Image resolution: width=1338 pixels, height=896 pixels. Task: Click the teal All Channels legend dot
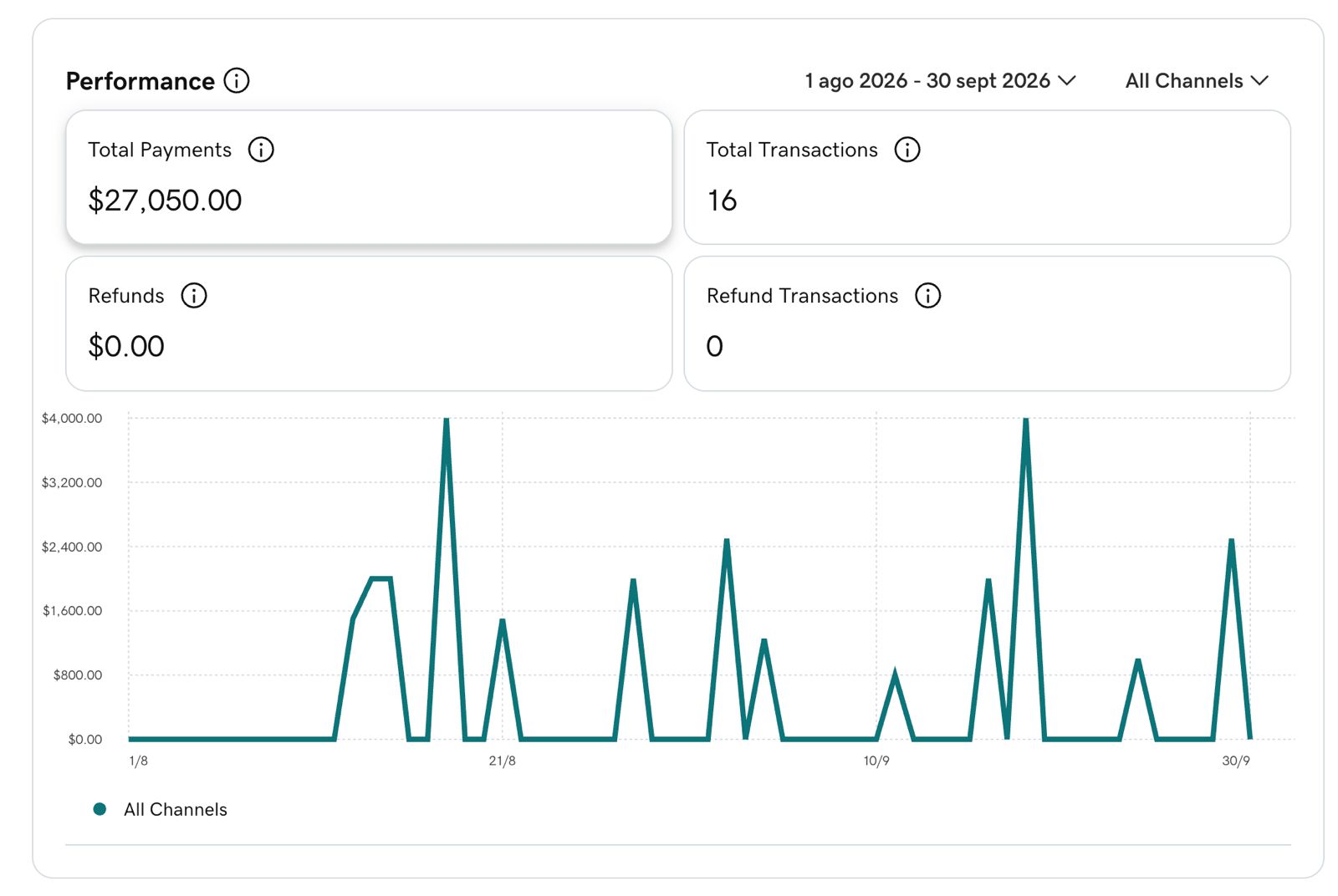coord(100,809)
